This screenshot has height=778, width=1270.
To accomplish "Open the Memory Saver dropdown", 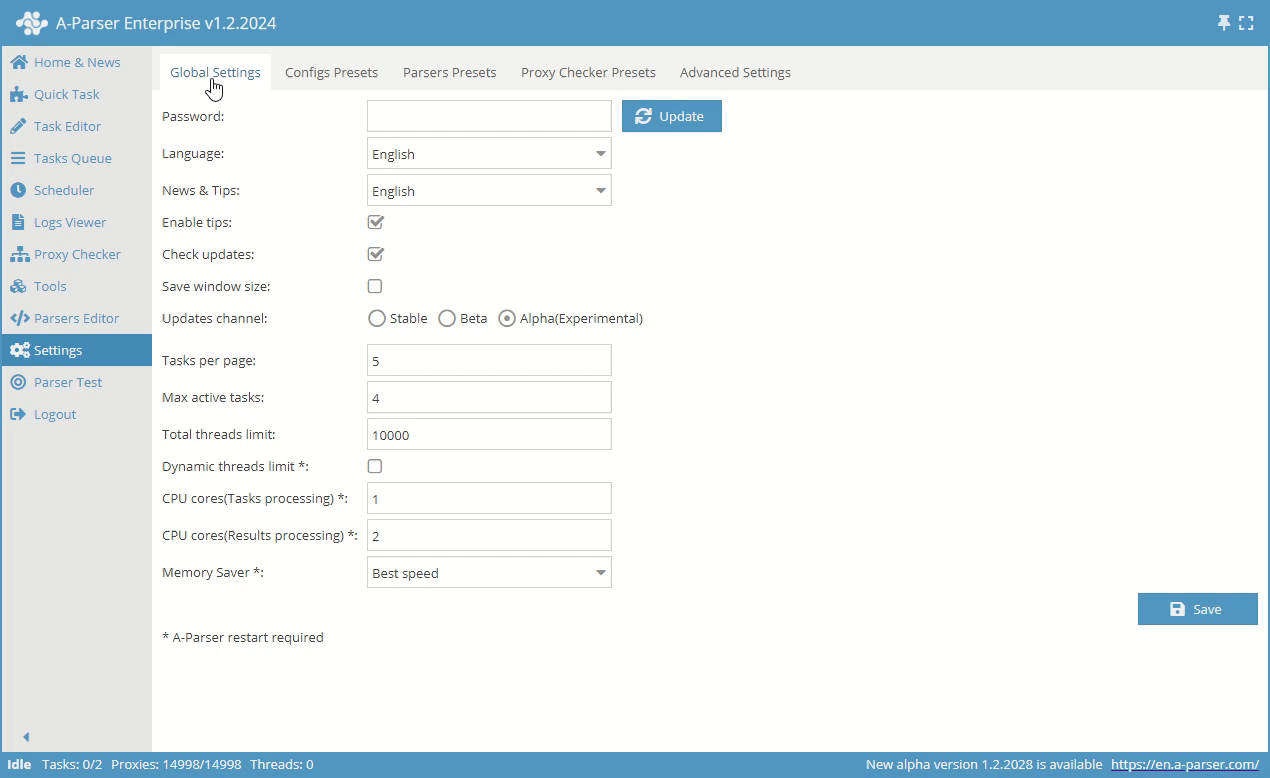I will pos(489,573).
